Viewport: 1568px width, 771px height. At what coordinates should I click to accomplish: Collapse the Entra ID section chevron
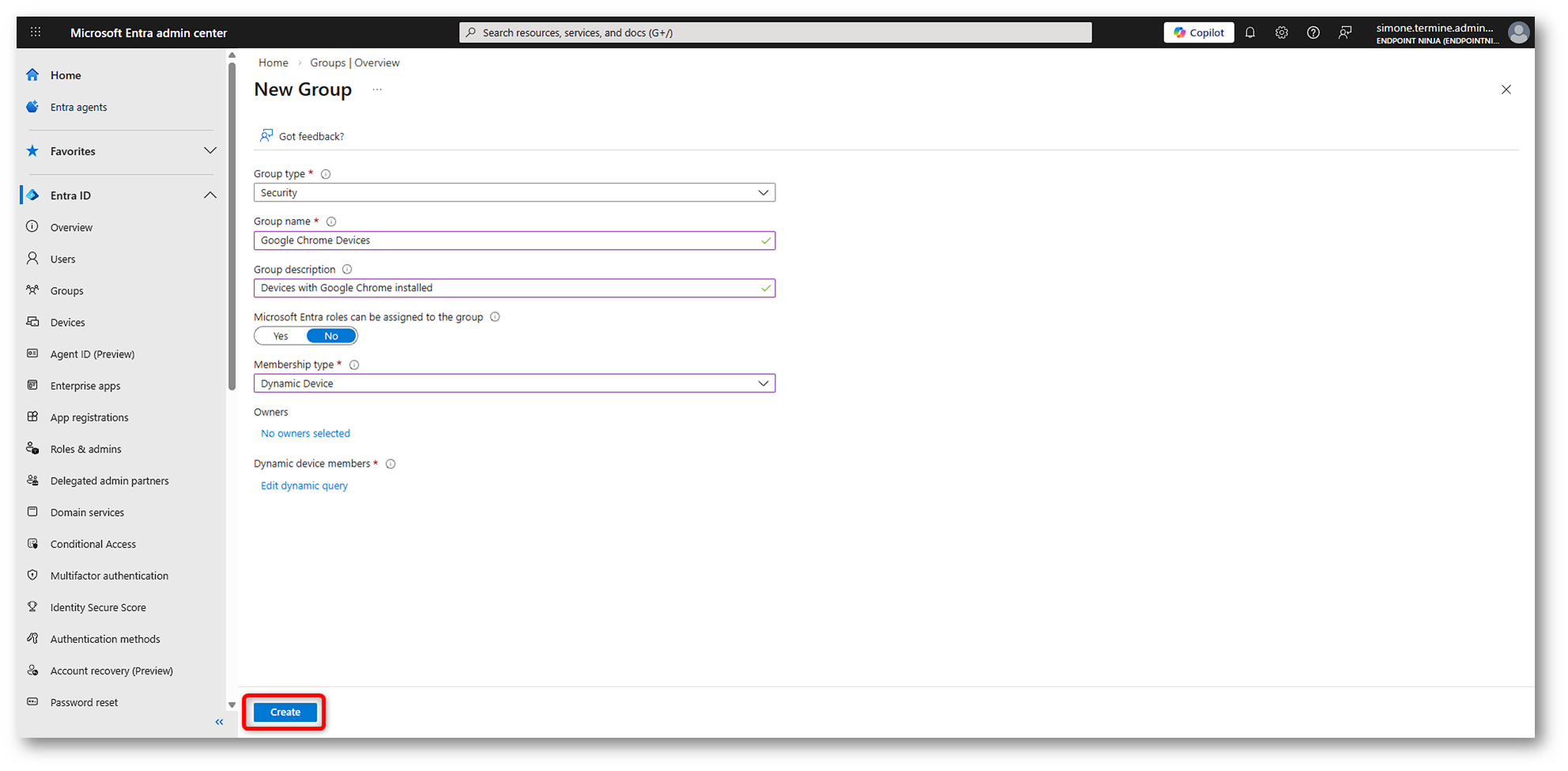click(210, 195)
